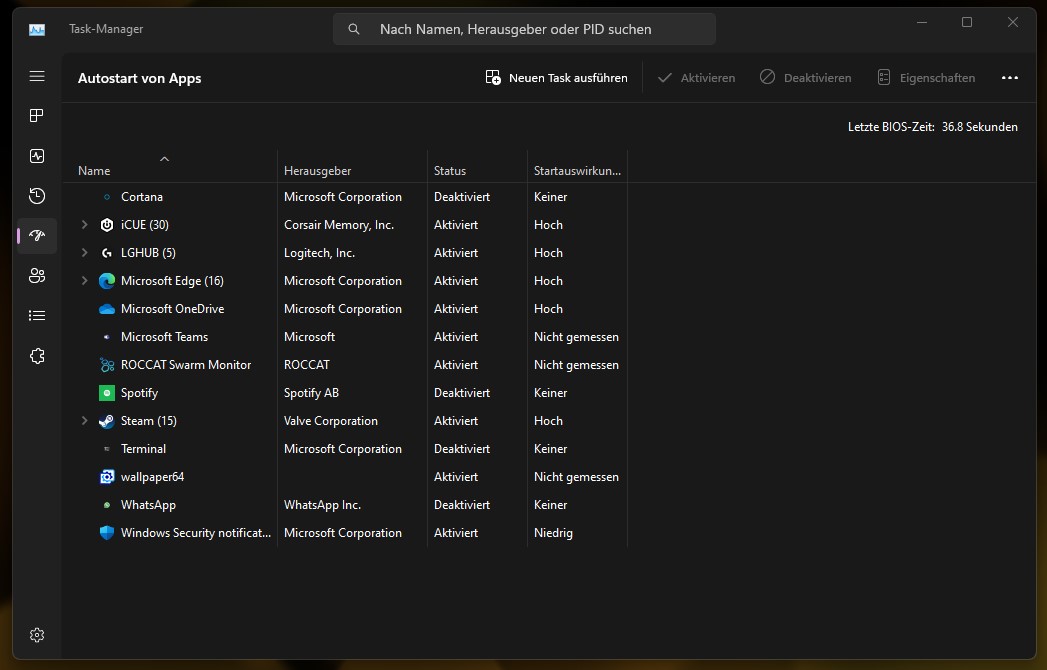1047x670 pixels.
Task: Click the Windows Security shield icon
Action: pyautogui.click(x=107, y=532)
